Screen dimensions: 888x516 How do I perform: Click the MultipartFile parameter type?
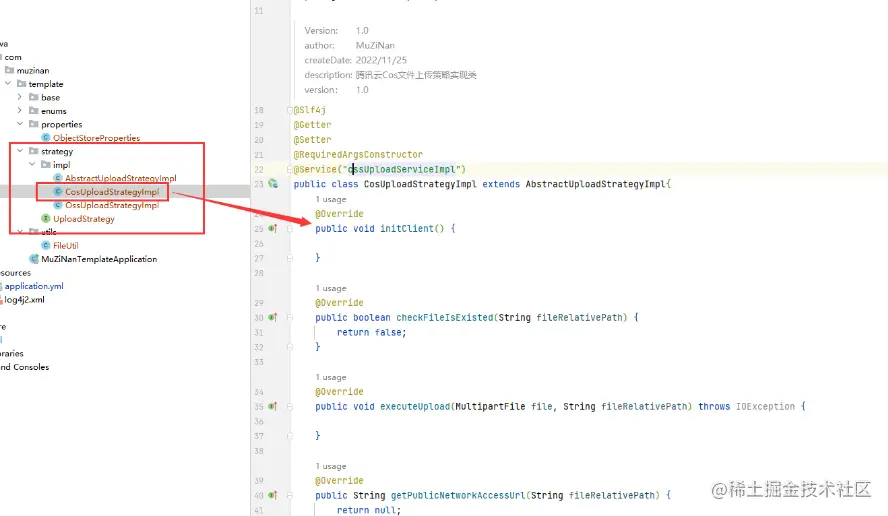point(490,406)
